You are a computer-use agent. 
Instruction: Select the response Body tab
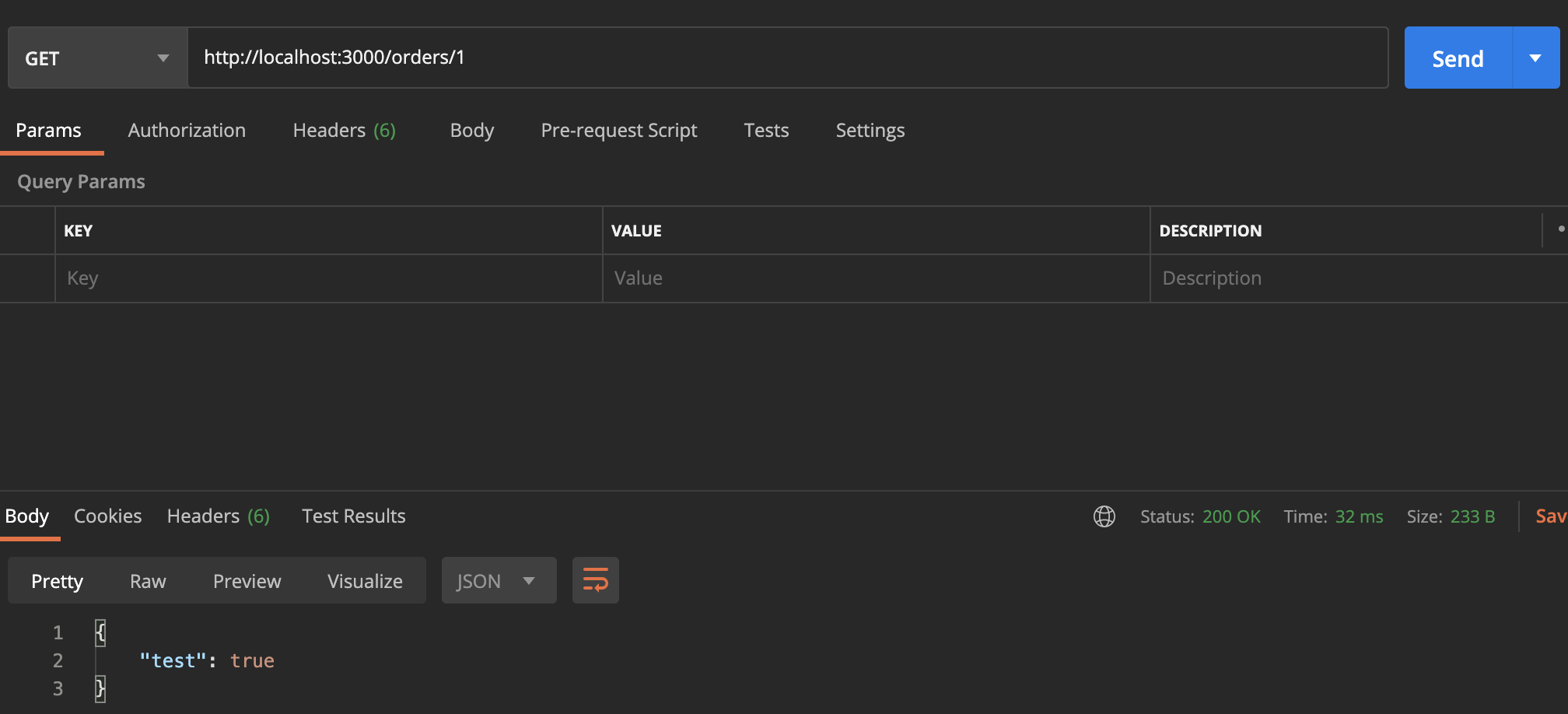tap(27, 516)
